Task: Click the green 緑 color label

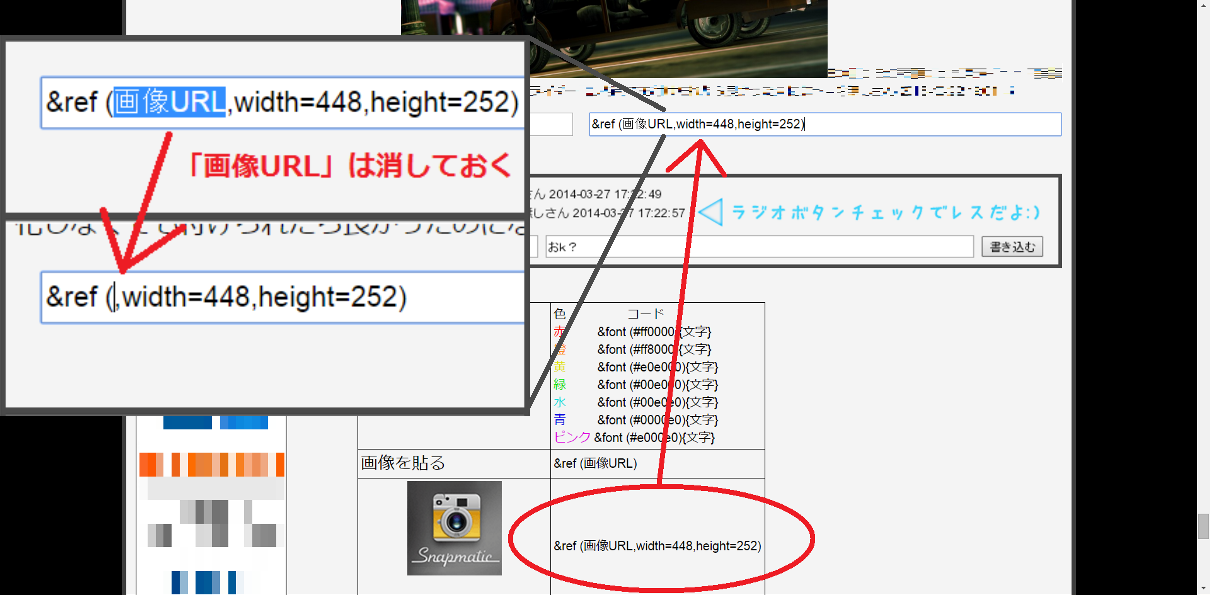Action: (x=560, y=385)
